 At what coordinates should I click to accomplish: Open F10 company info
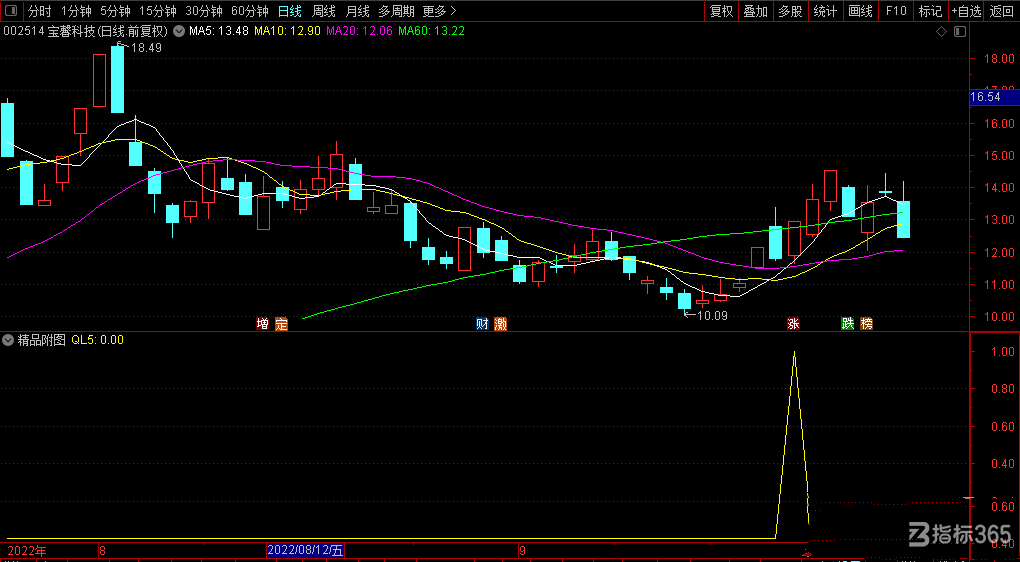tap(896, 11)
